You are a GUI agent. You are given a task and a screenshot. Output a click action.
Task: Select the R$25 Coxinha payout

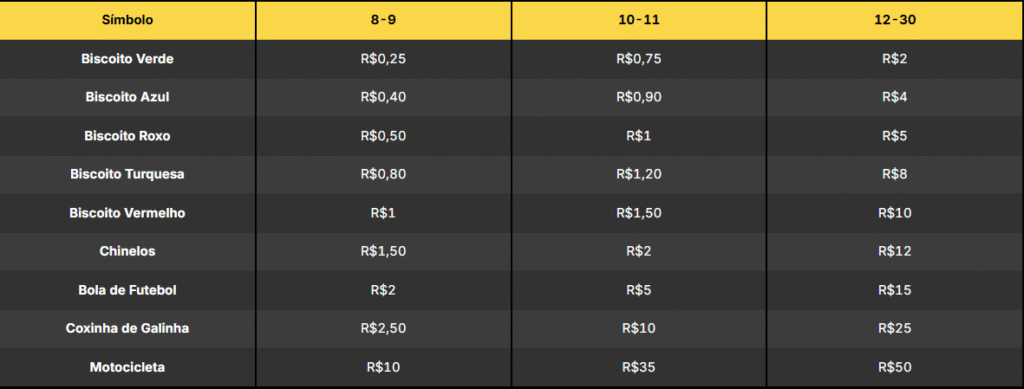tap(895, 328)
